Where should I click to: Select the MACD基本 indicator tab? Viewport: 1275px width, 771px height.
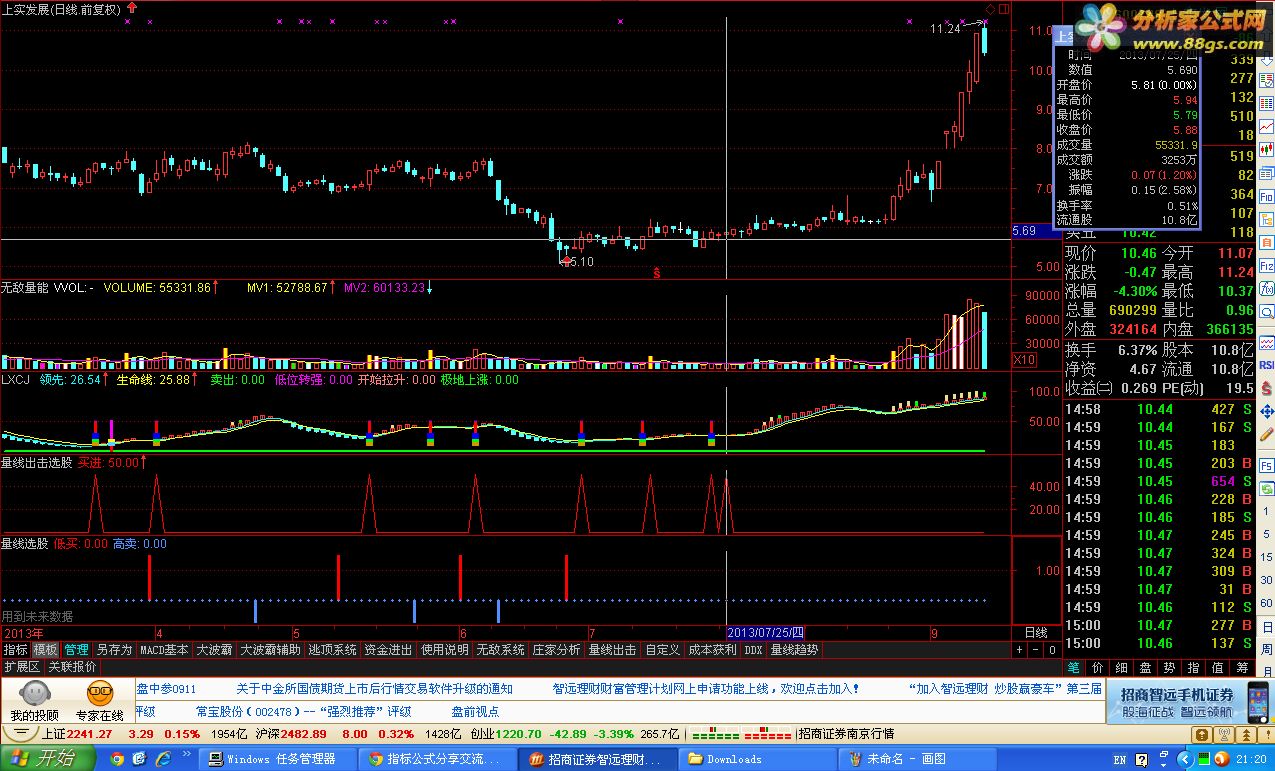click(164, 650)
